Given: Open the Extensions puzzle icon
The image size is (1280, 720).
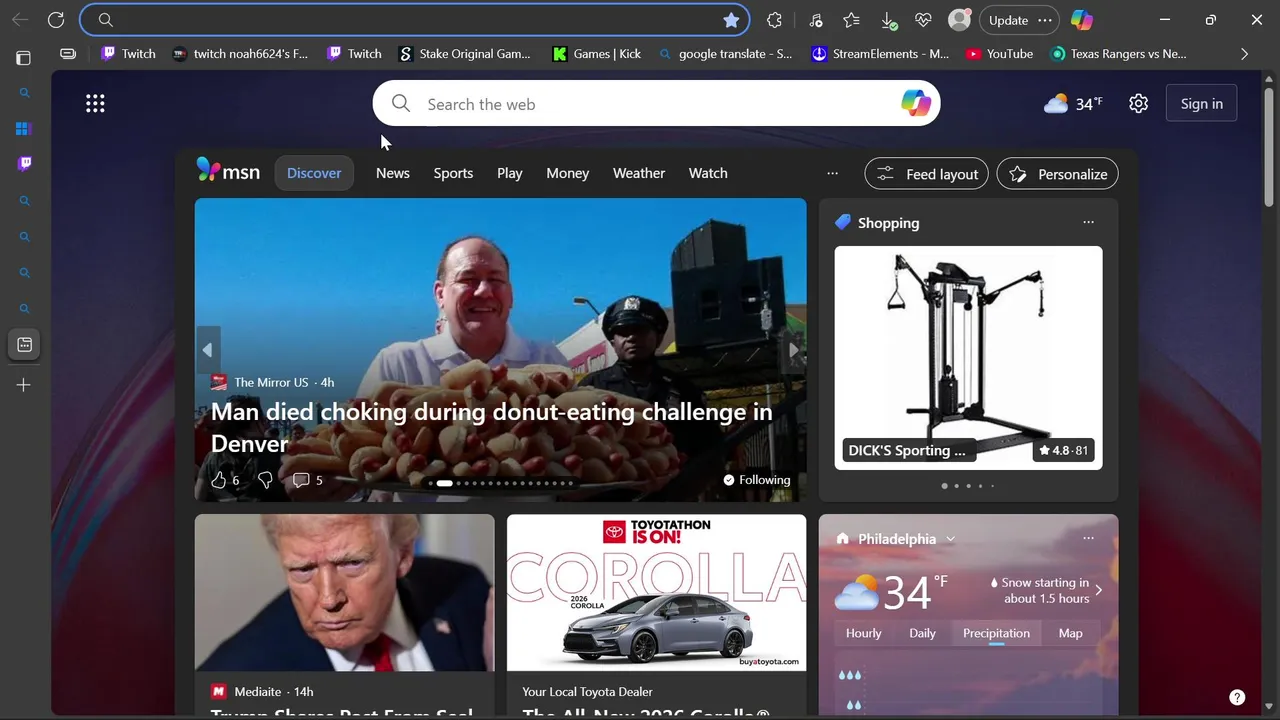Looking at the screenshot, I should 774,20.
